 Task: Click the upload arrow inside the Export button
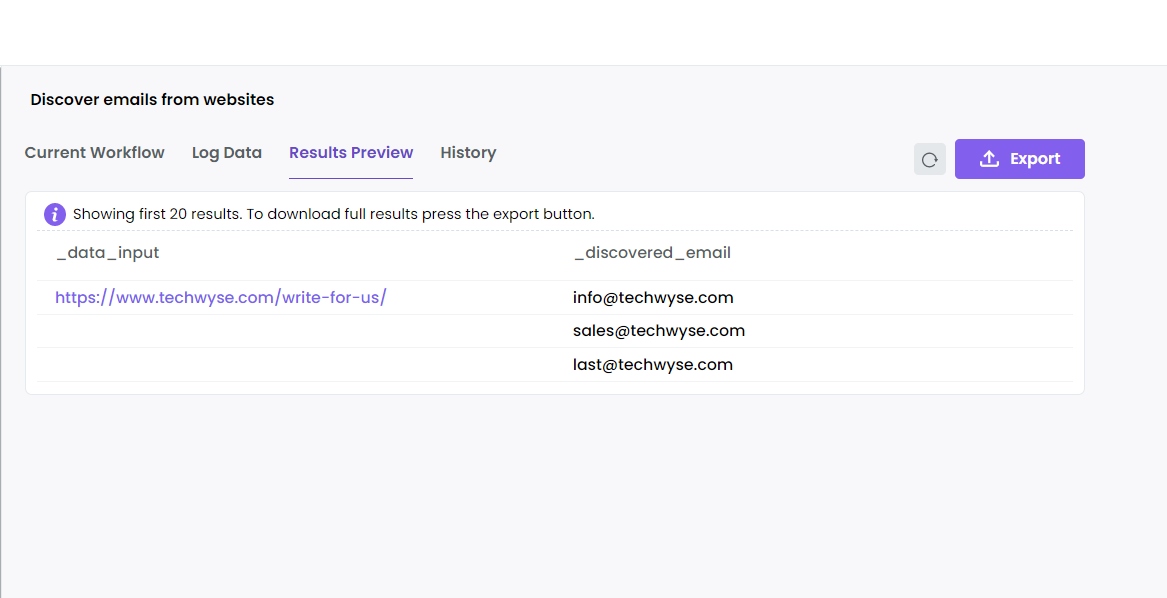click(x=990, y=158)
